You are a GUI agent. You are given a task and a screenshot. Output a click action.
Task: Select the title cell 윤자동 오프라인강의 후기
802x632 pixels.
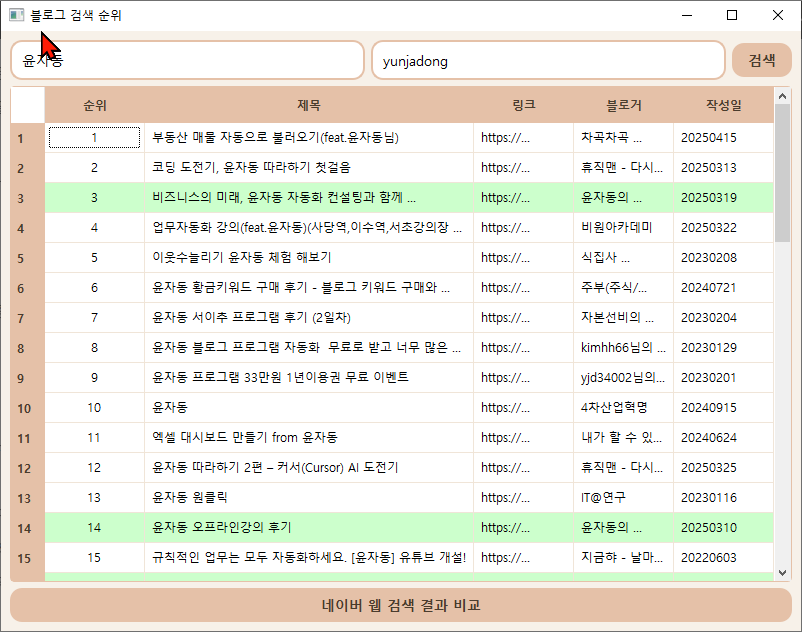tap(309, 528)
